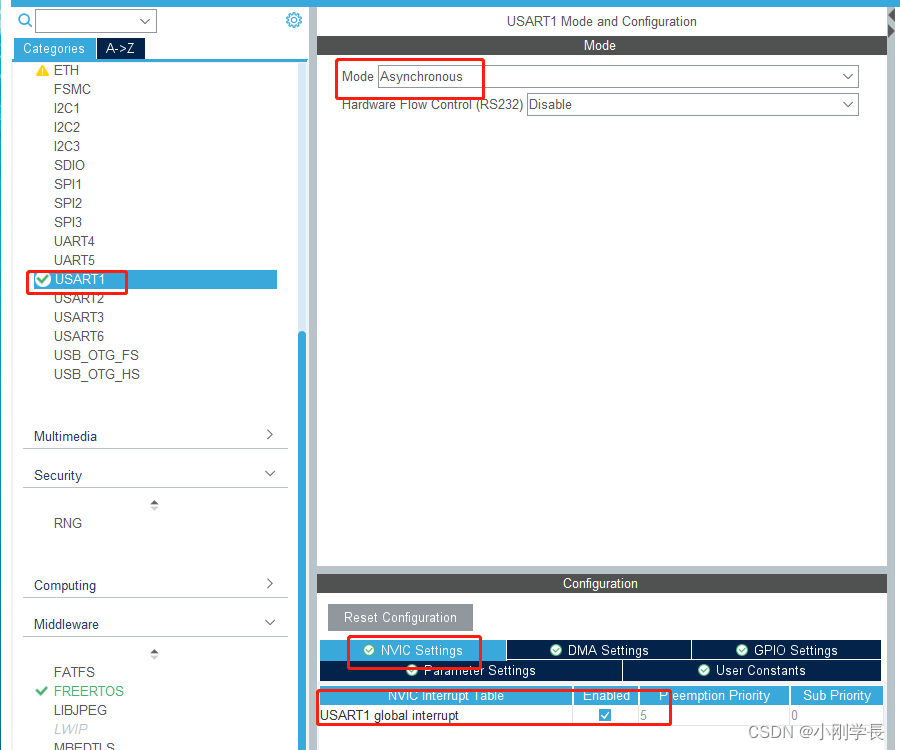
Task: Collapse the Security section
Action: click(268, 474)
